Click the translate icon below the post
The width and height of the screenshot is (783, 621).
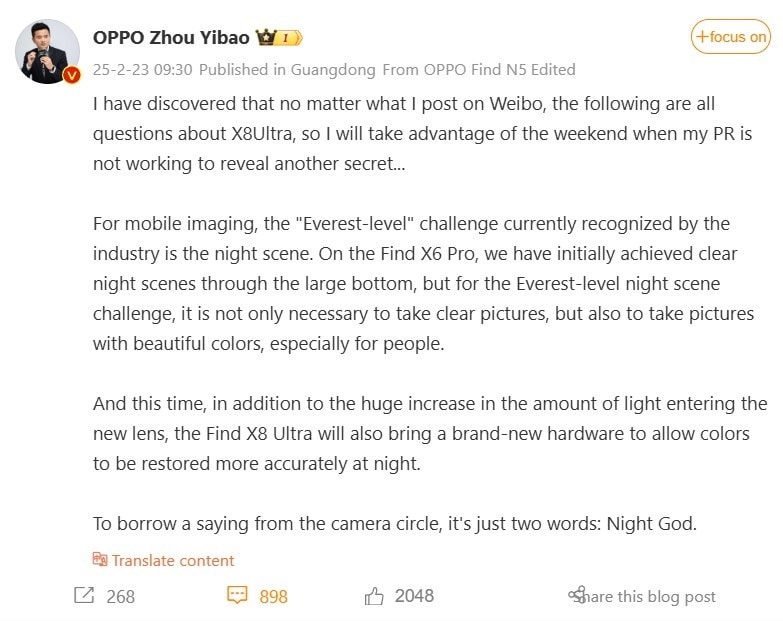pos(100,560)
